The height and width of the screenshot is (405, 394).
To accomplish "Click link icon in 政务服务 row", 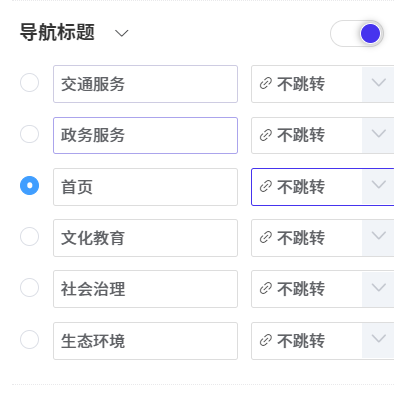I will point(266,135).
